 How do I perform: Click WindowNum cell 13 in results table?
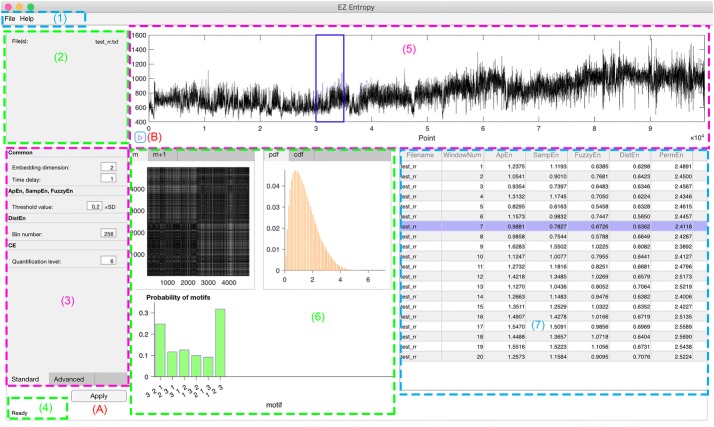coord(462,286)
